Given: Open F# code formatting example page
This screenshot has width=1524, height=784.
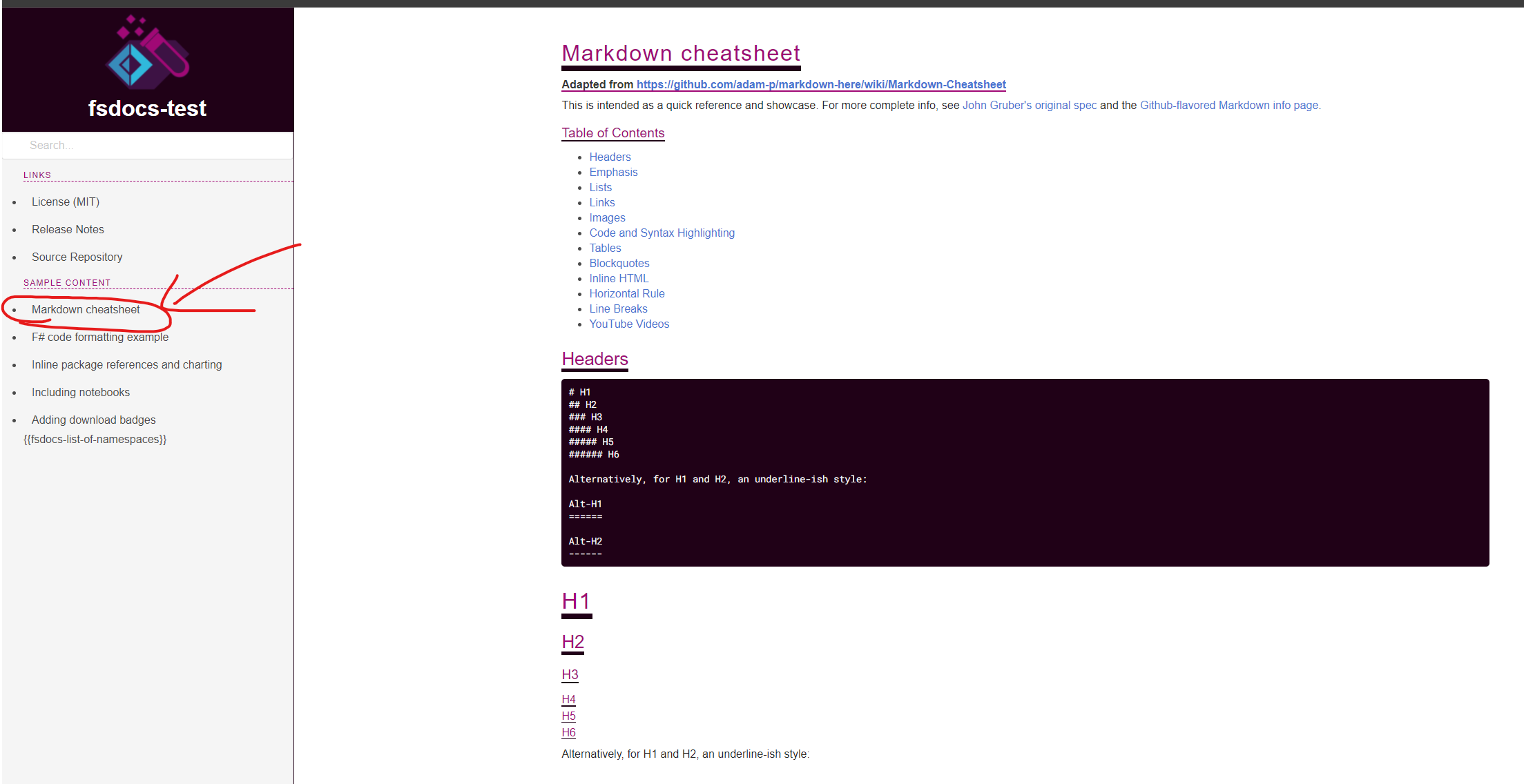Looking at the screenshot, I should pos(100,337).
